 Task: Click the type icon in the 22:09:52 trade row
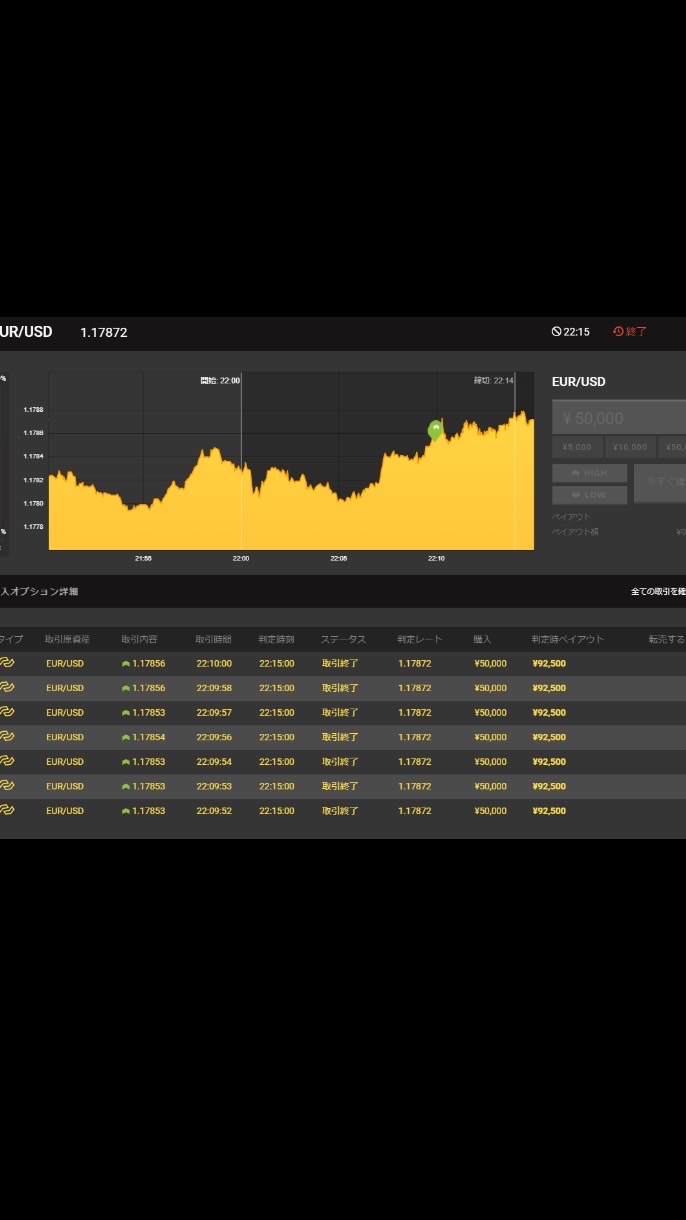[x=7, y=810]
